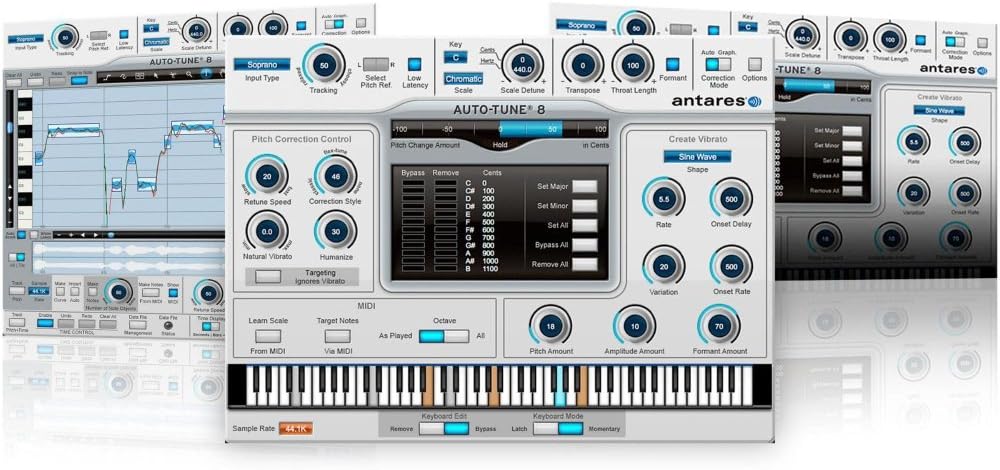1000x470 pixels.
Task: Toggle Low Latency in the front window
Action: click(x=415, y=64)
